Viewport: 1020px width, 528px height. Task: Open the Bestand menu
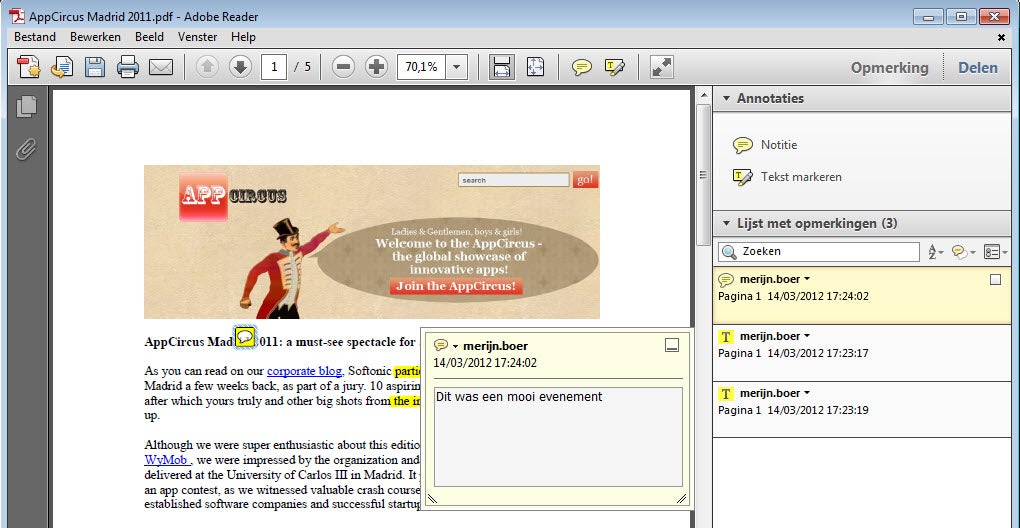click(35, 37)
